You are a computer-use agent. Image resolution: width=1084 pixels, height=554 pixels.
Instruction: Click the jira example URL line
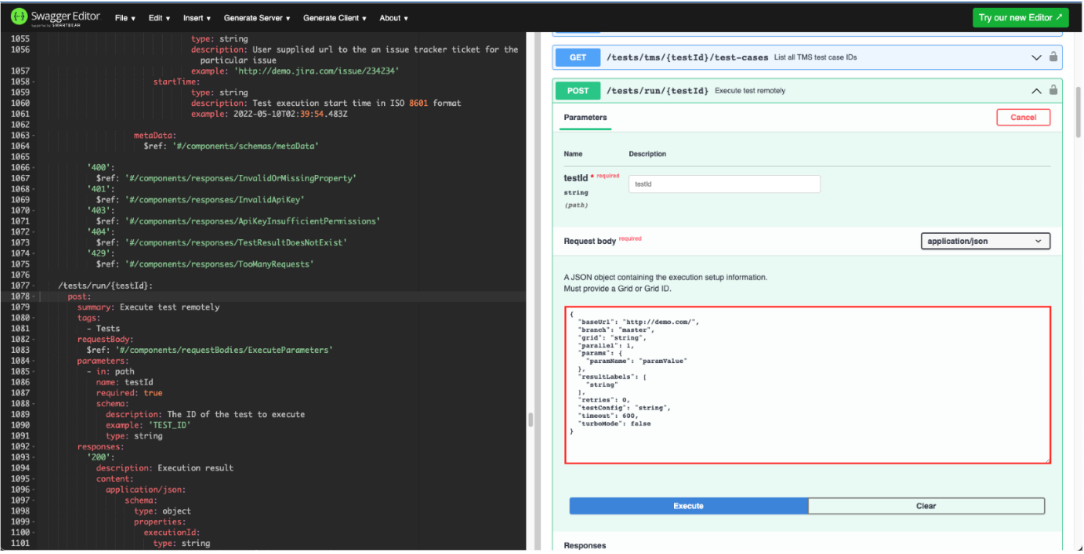(295, 71)
